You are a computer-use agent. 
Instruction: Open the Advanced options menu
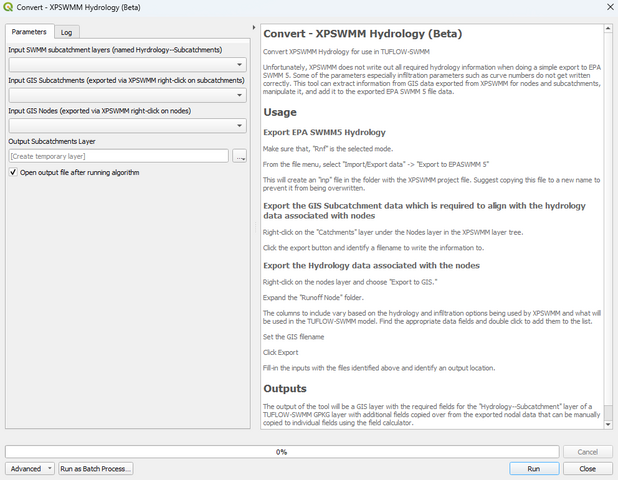pos(29,468)
